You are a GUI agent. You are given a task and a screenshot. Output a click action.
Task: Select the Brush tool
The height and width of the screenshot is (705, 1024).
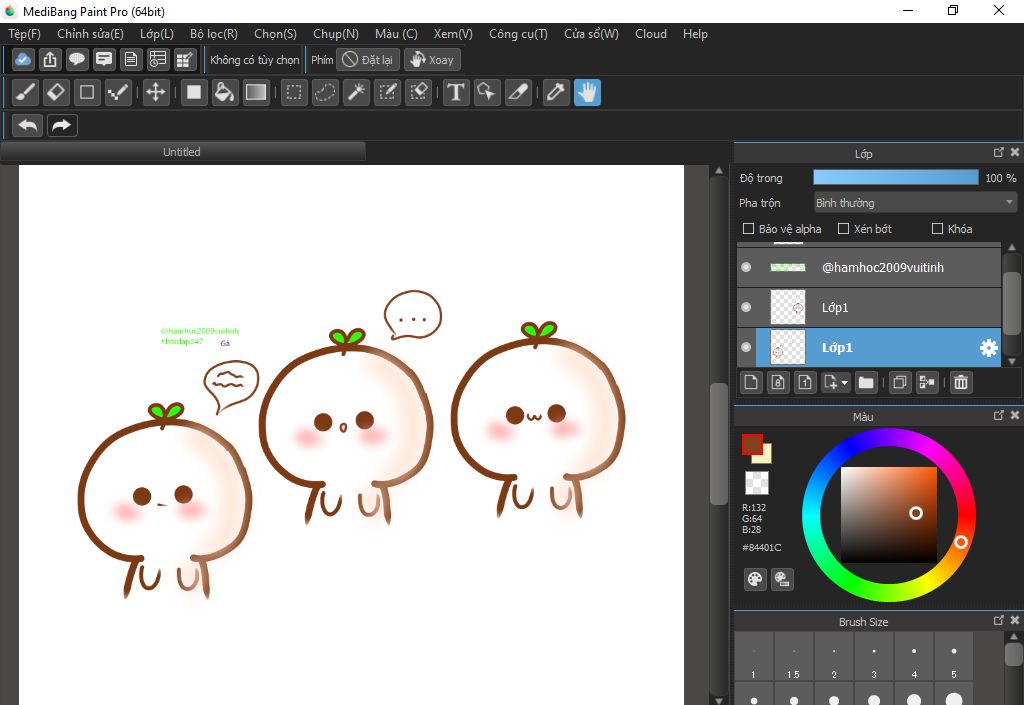pos(25,92)
